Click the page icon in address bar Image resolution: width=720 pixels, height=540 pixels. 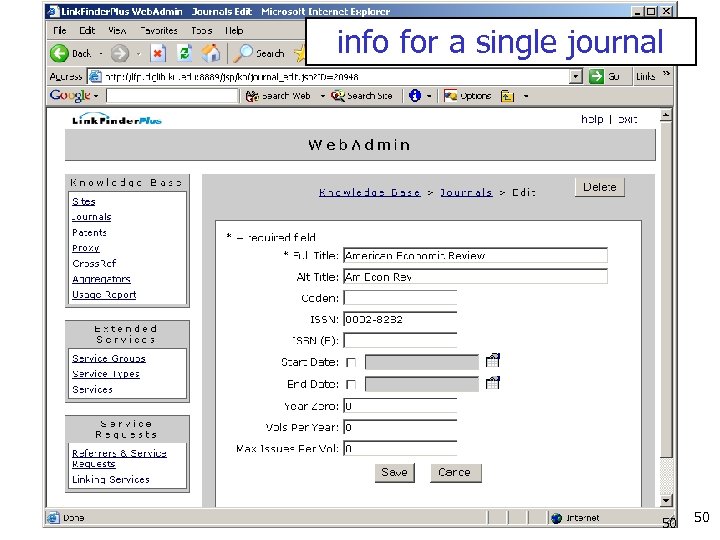point(95,76)
